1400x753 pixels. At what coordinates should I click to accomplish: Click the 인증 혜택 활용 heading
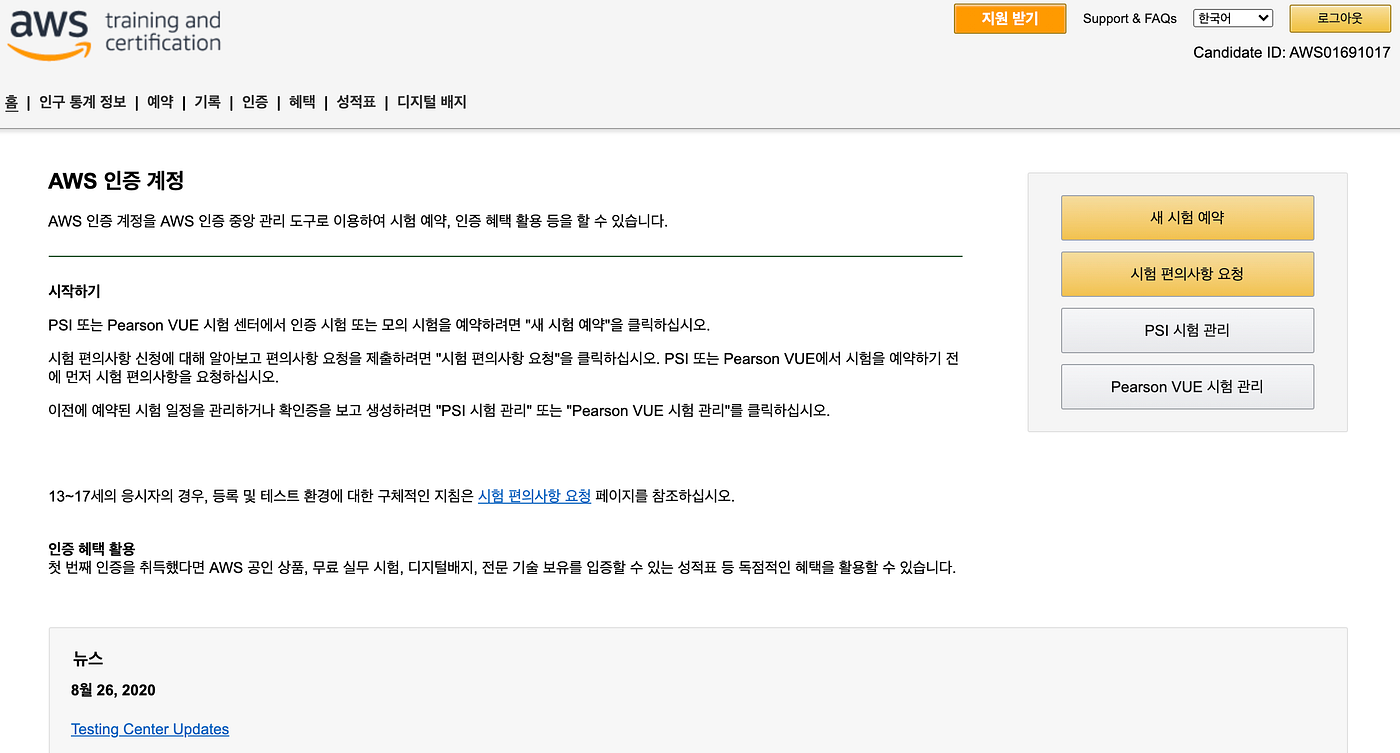(x=92, y=549)
